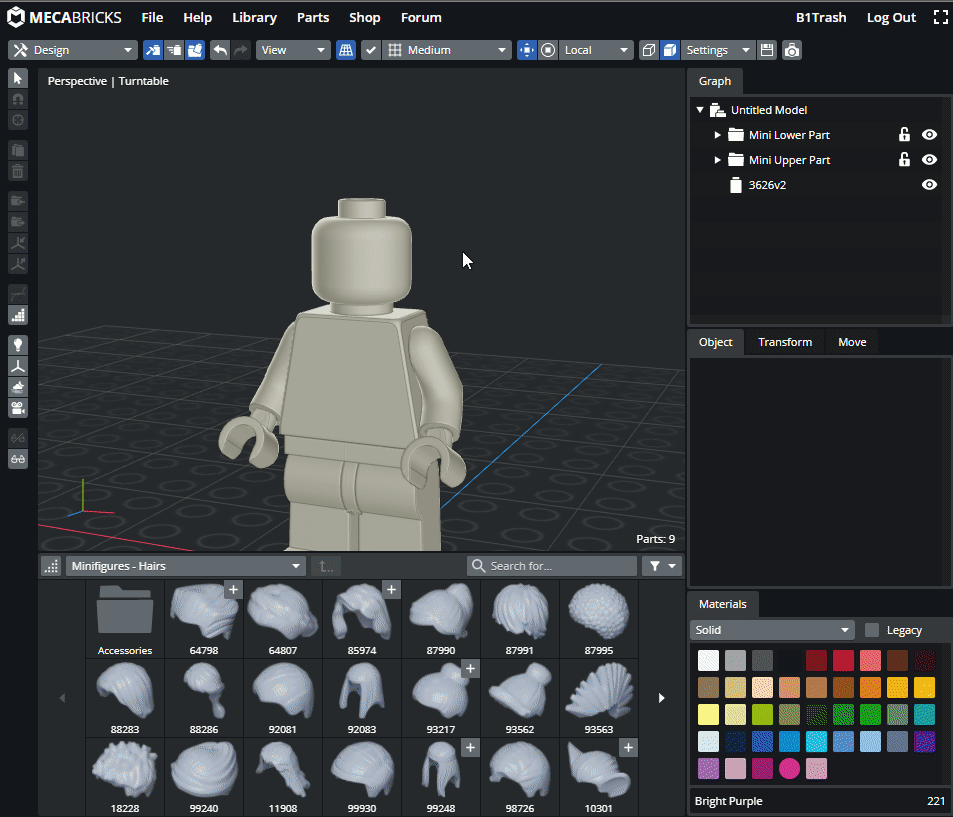The height and width of the screenshot is (817, 953).
Task: Click the second snapping mode button
Action: [174, 50]
